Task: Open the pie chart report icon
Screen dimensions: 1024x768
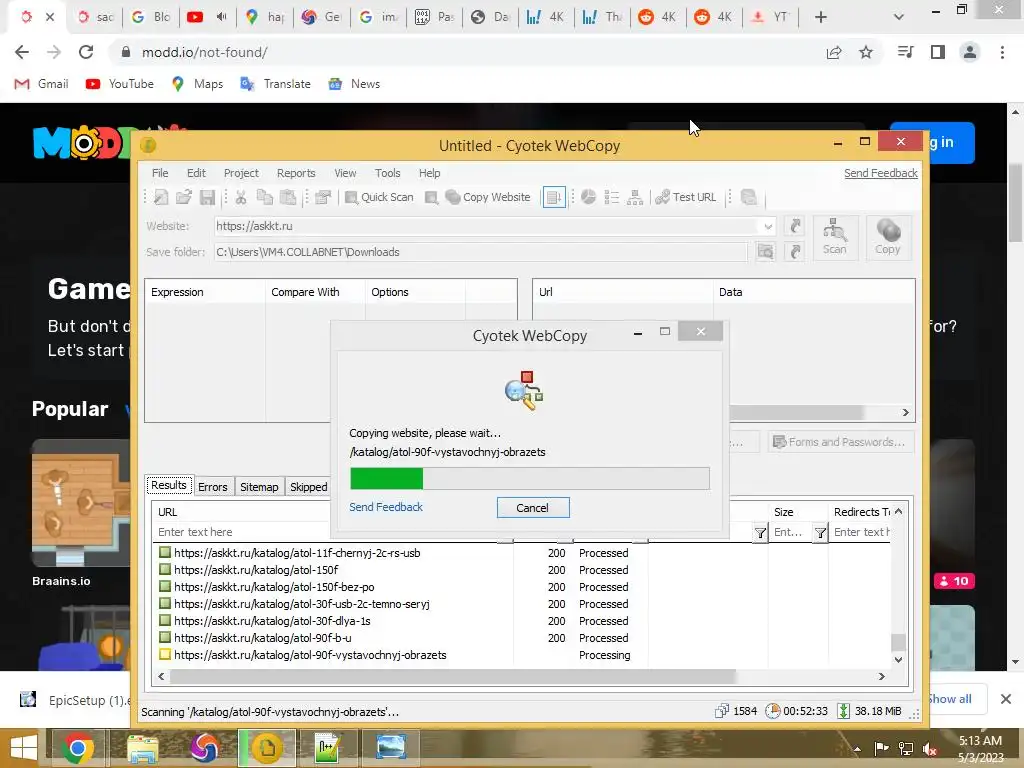Action: [x=588, y=197]
